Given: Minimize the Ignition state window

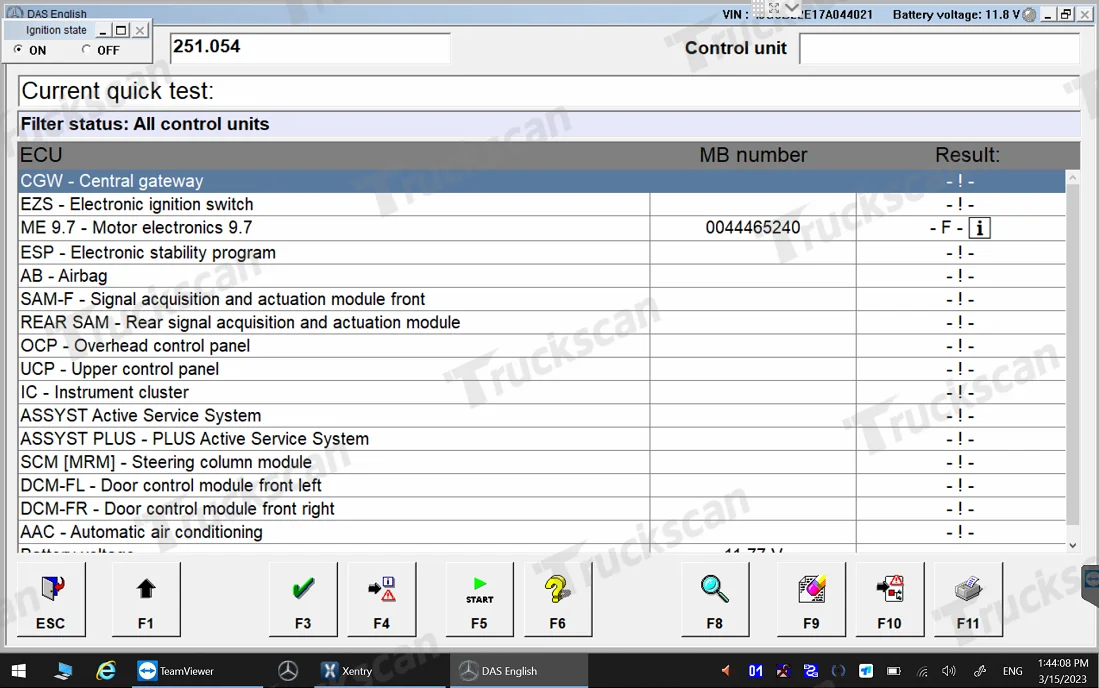Looking at the screenshot, I should coord(103,30).
